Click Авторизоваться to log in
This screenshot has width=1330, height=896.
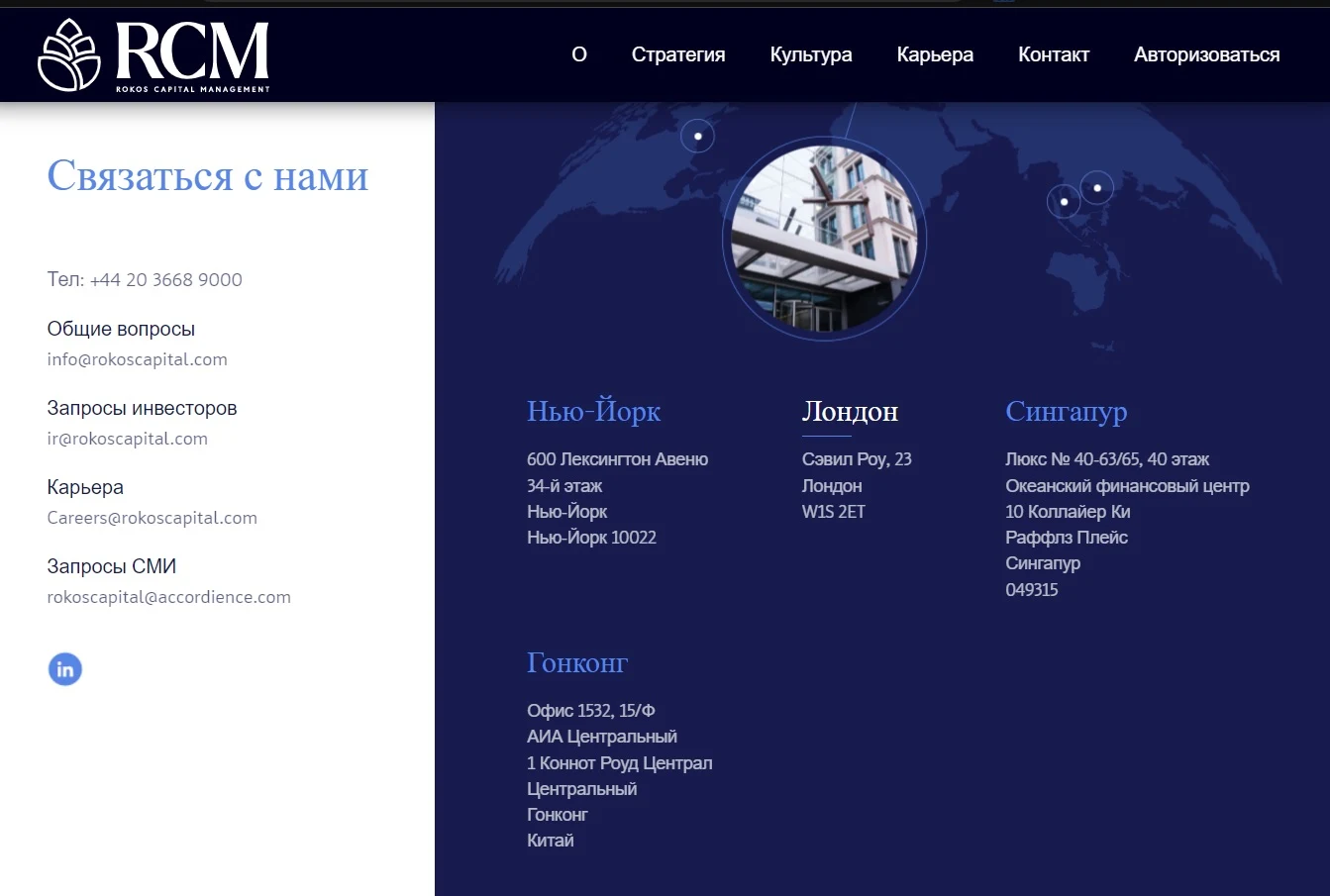(1206, 54)
